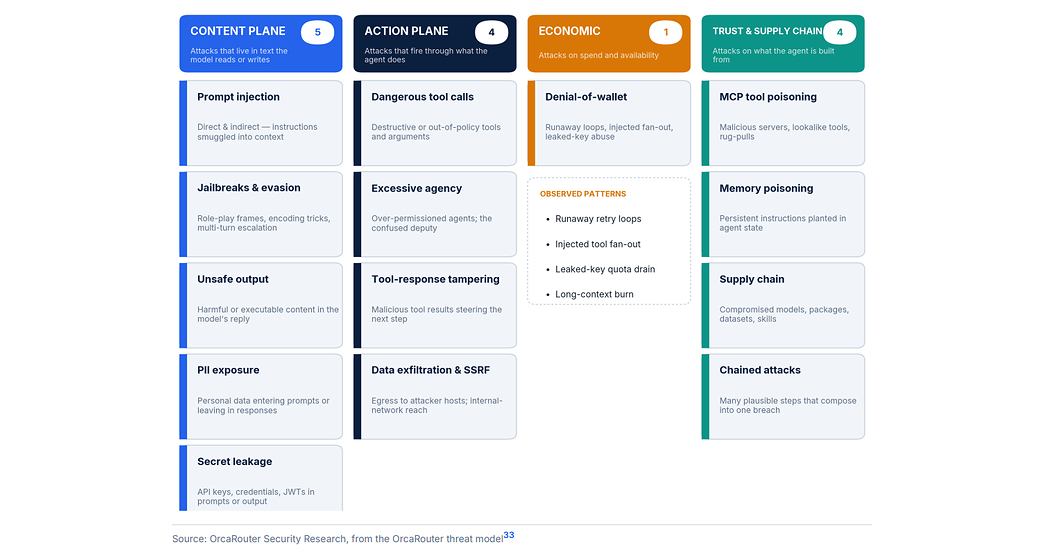This screenshot has width=1058, height=554.
Task: Click the ECONOMIC column header
Action: pos(609,43)
